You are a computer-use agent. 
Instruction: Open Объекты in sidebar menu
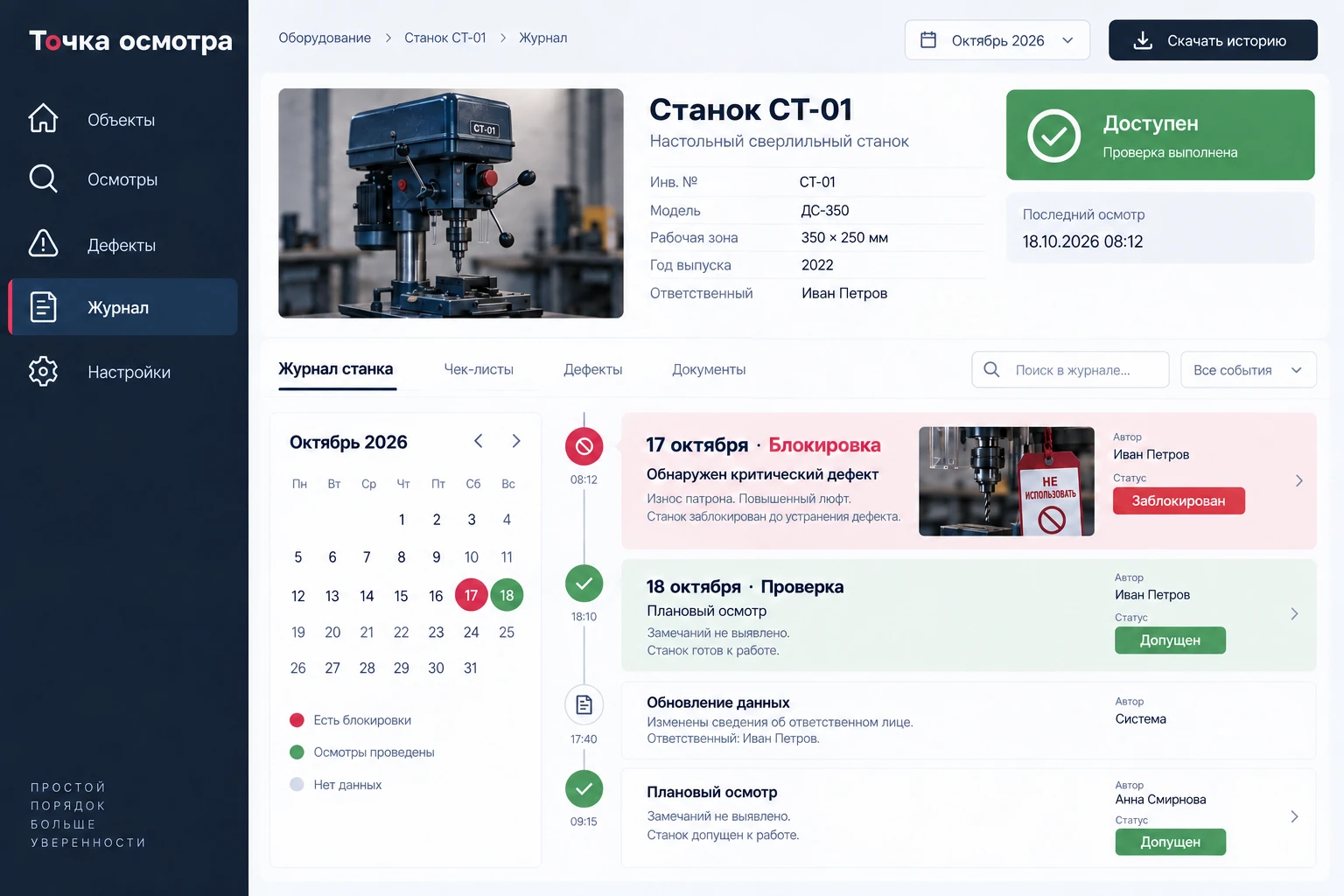122,120
